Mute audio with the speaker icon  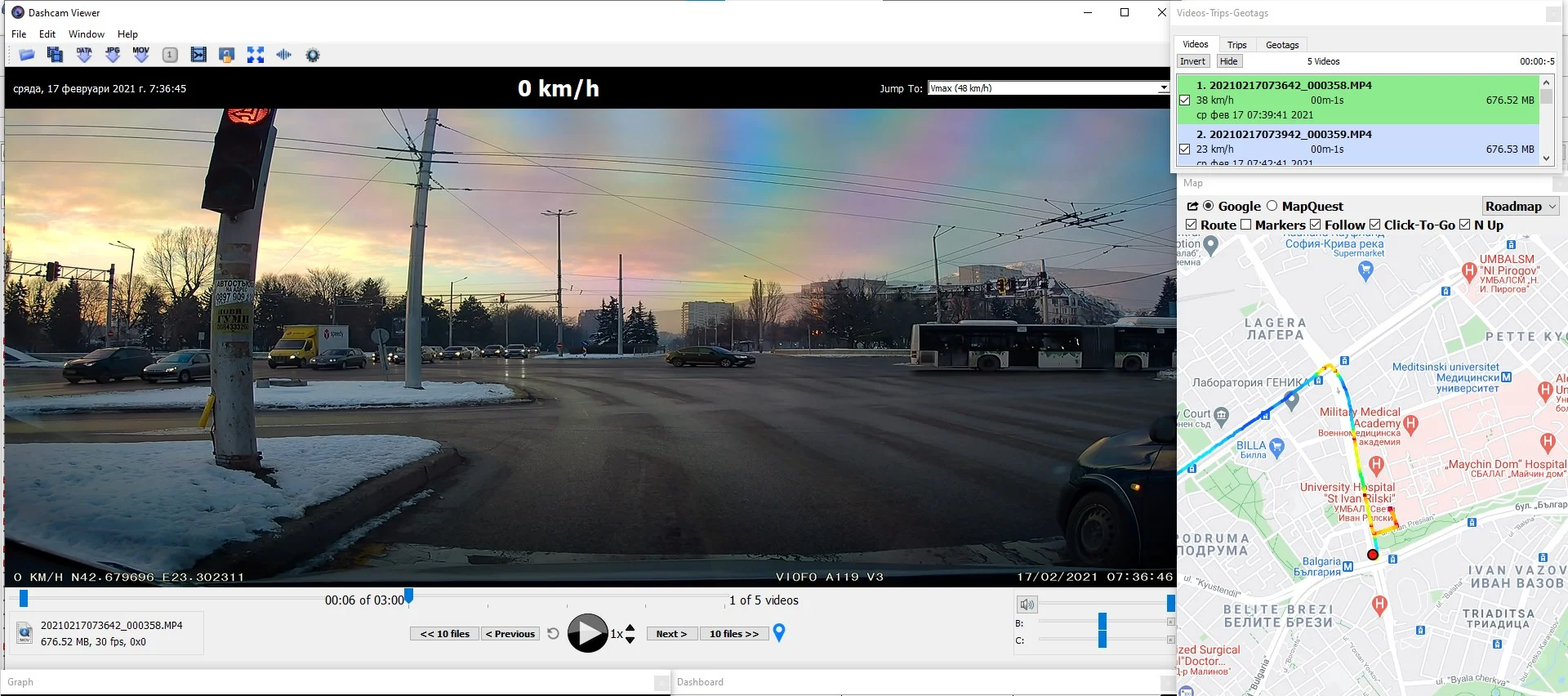click(x=1027, y=604)
